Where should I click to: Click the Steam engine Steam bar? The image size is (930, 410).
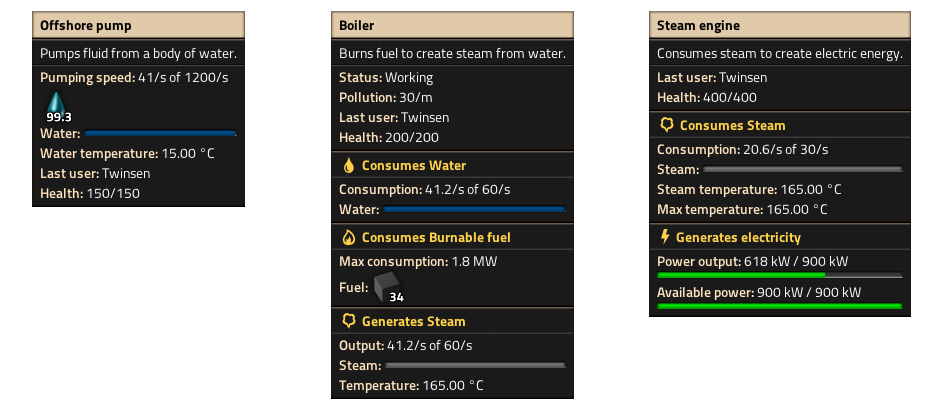803,170
